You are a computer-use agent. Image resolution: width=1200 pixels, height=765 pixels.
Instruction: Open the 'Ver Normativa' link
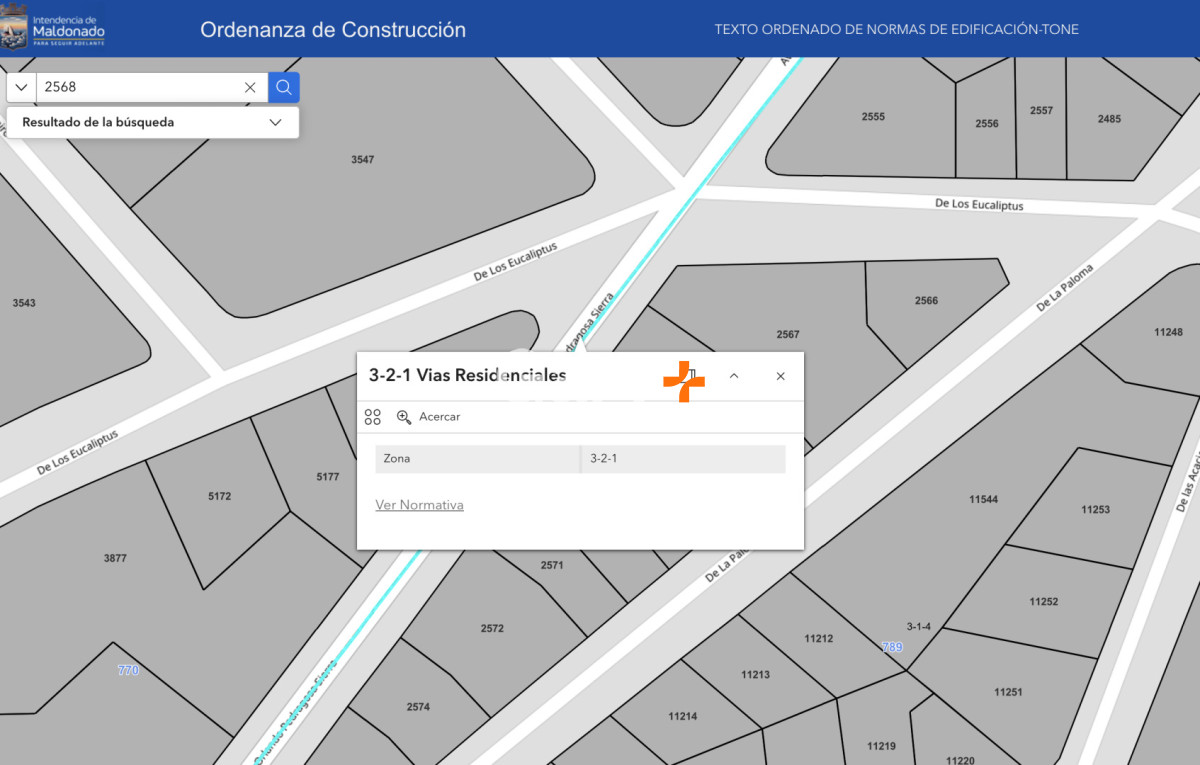(x=419, y=505)
